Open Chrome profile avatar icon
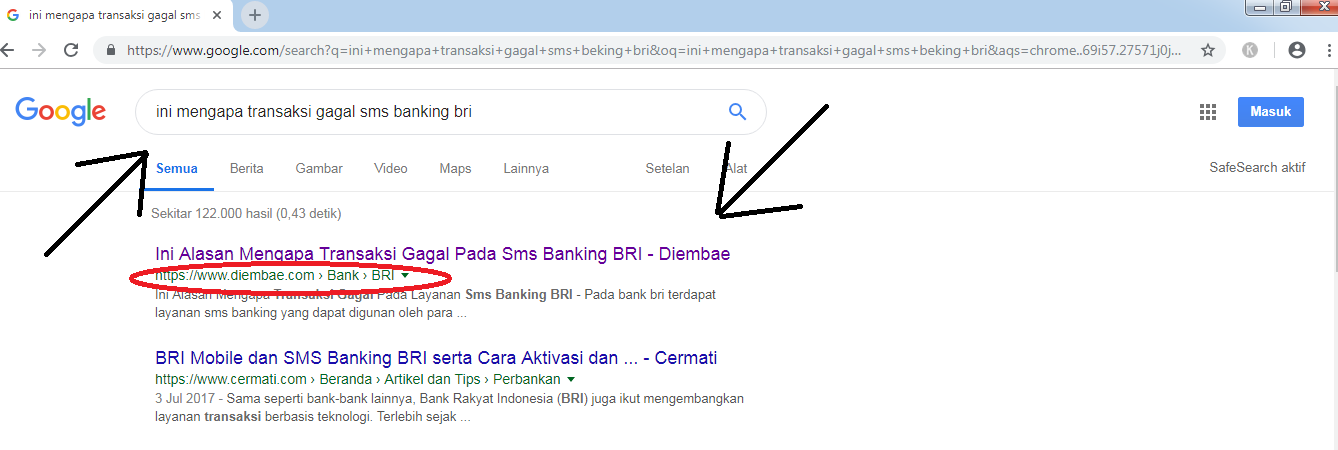 [x=1297, y=49]
